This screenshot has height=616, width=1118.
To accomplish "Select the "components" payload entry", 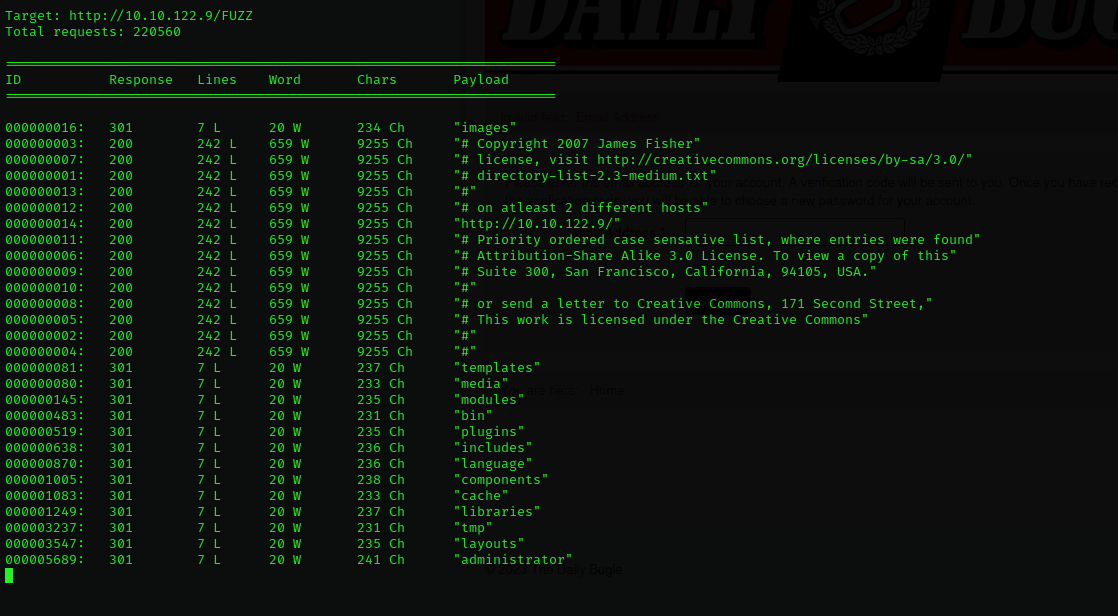I will 501,480.
